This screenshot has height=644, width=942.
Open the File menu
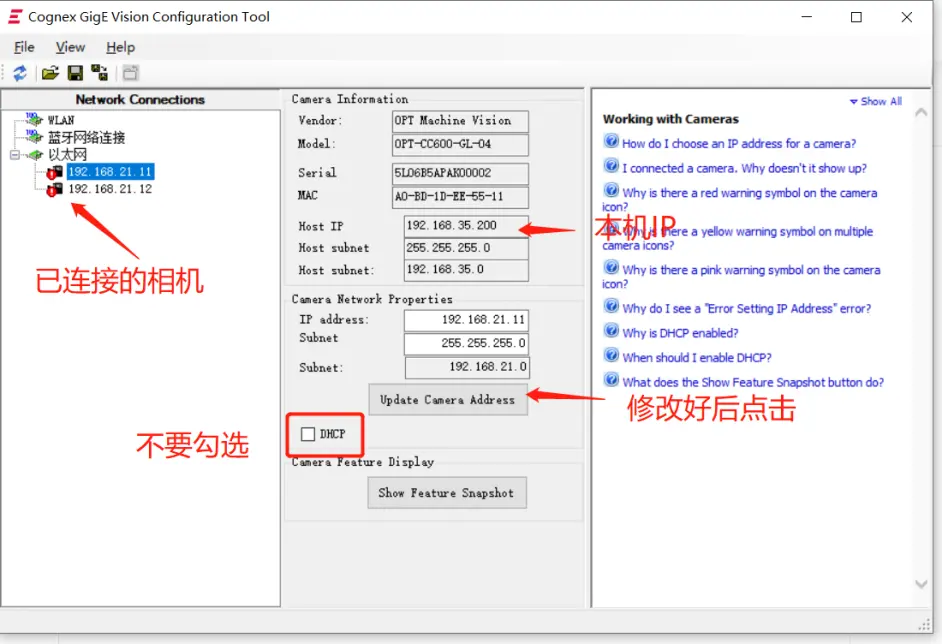(x=24, y=47)
